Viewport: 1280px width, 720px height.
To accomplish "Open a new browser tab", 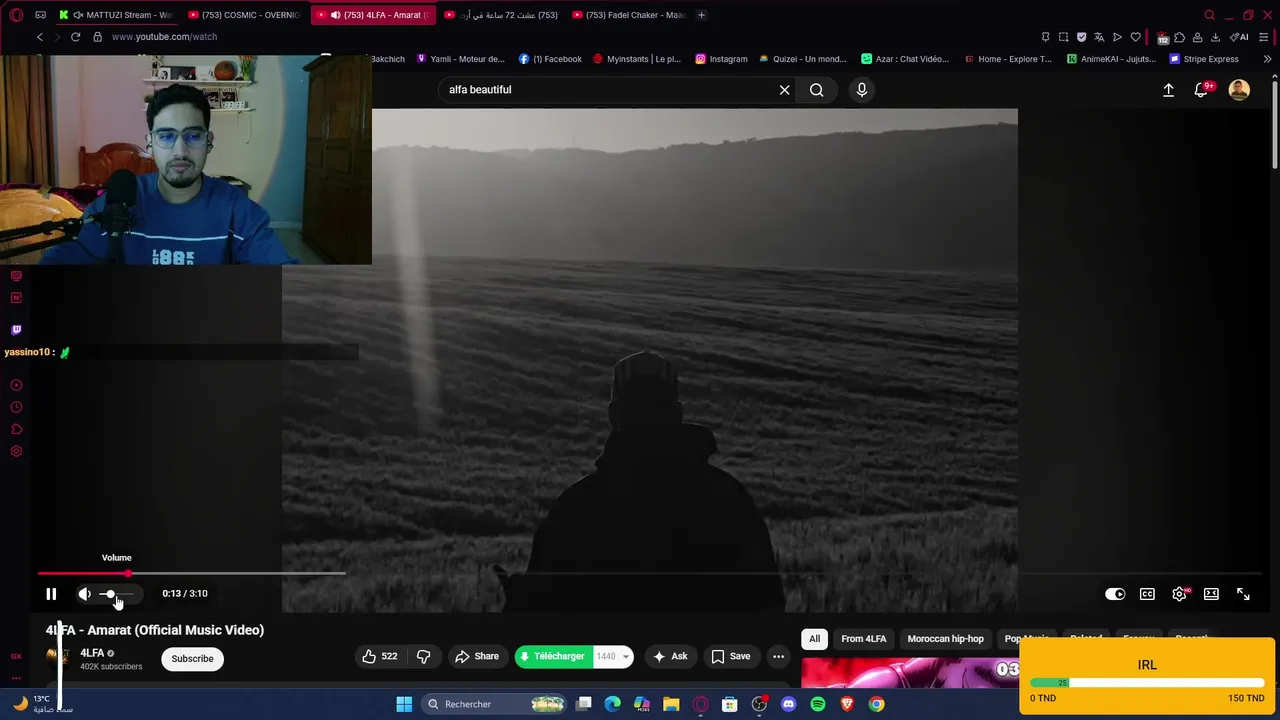I will coord(701,15).
